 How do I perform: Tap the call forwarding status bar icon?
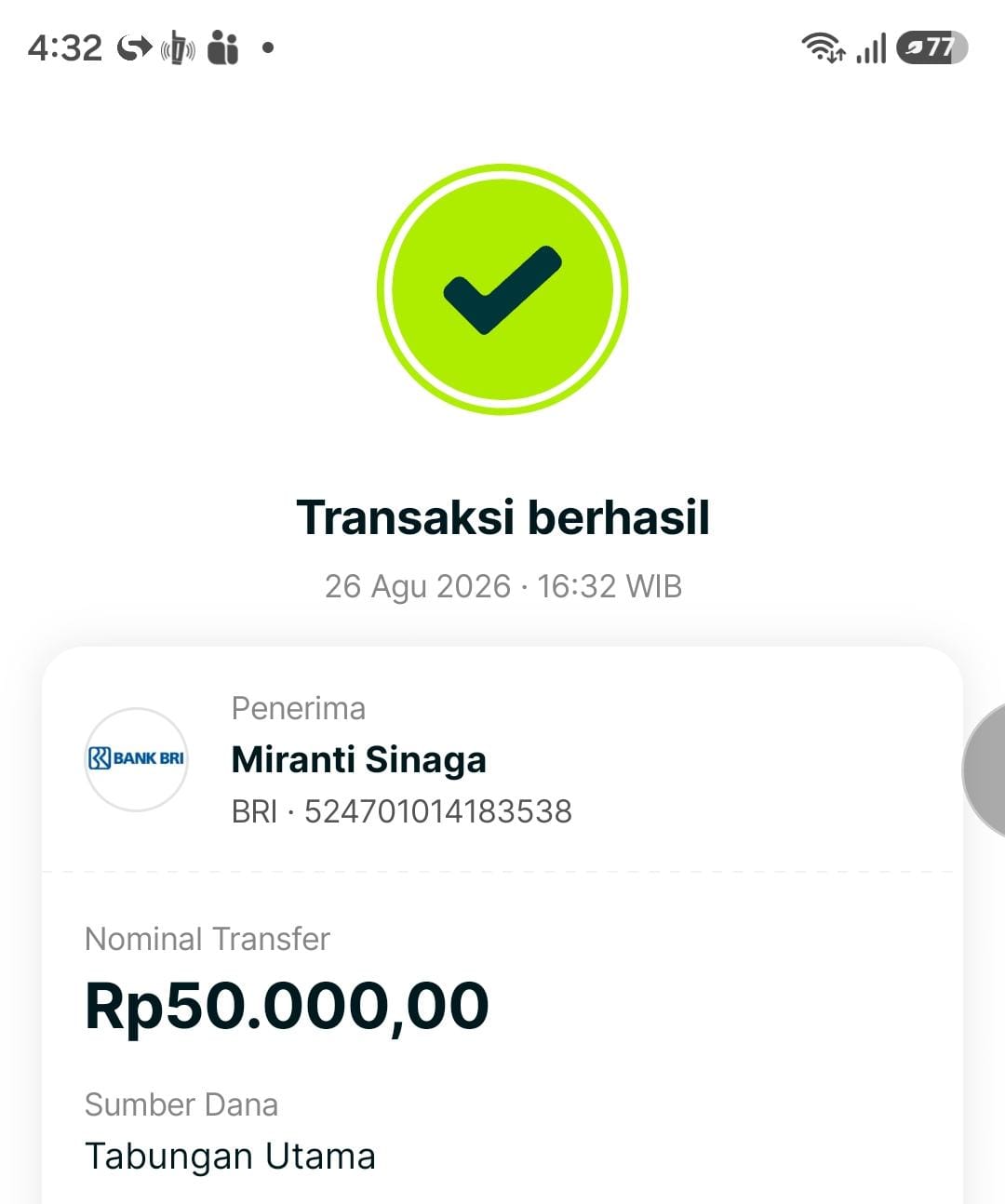[135, 47]
